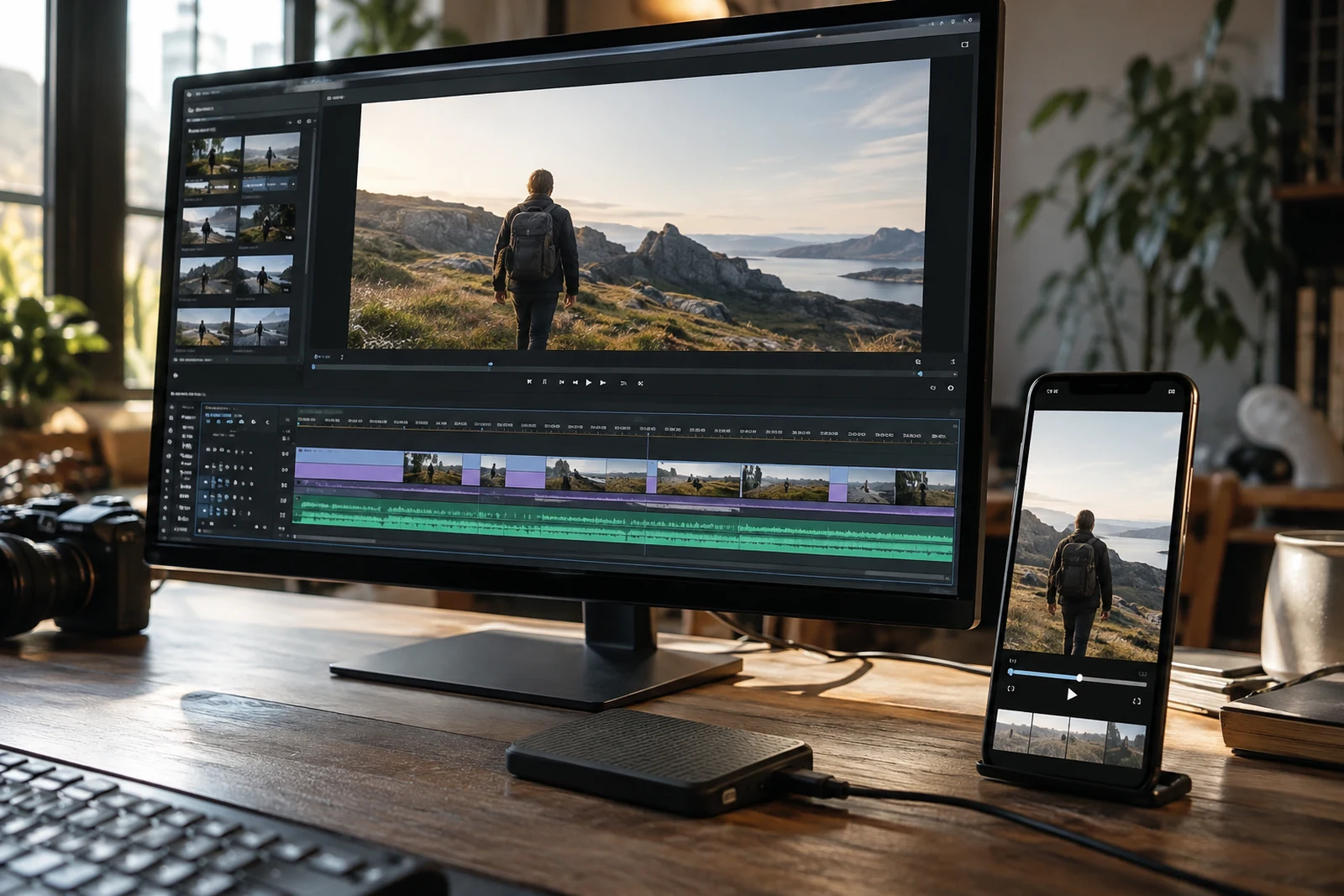Screen dimensions: 1344x896
Task: Tap the bracket icon left of phone's play button
Action: [x=1011, y=689]
